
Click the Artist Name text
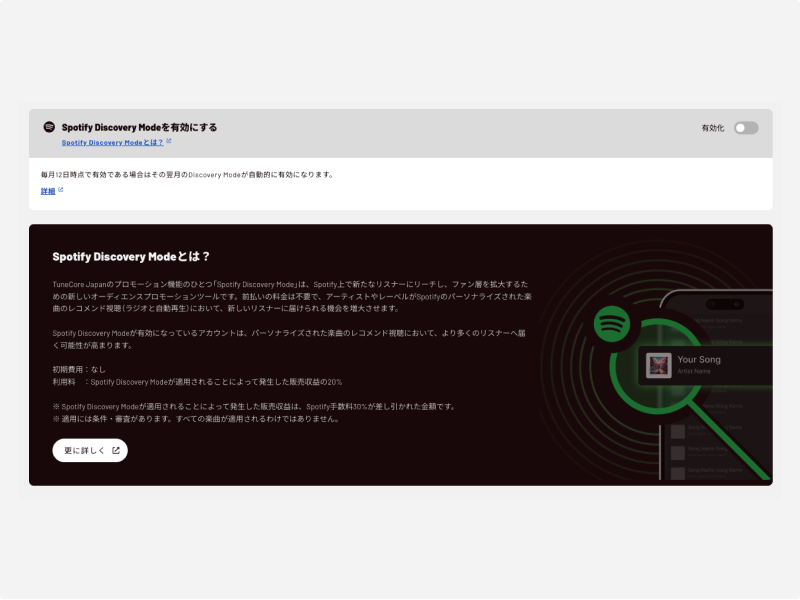pyautogui.click(x=696, y=372)
